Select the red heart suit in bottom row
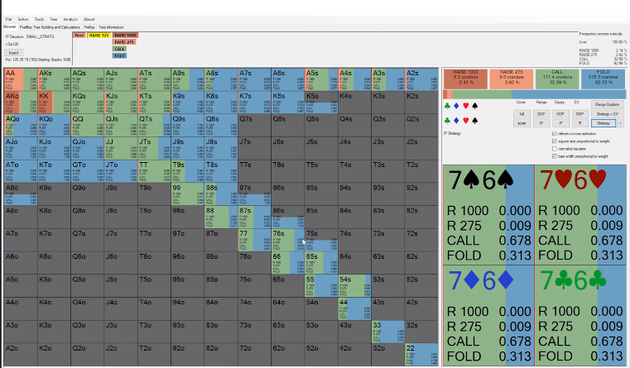This screenshot has width=630, height=368. click(x=466, y=121)
